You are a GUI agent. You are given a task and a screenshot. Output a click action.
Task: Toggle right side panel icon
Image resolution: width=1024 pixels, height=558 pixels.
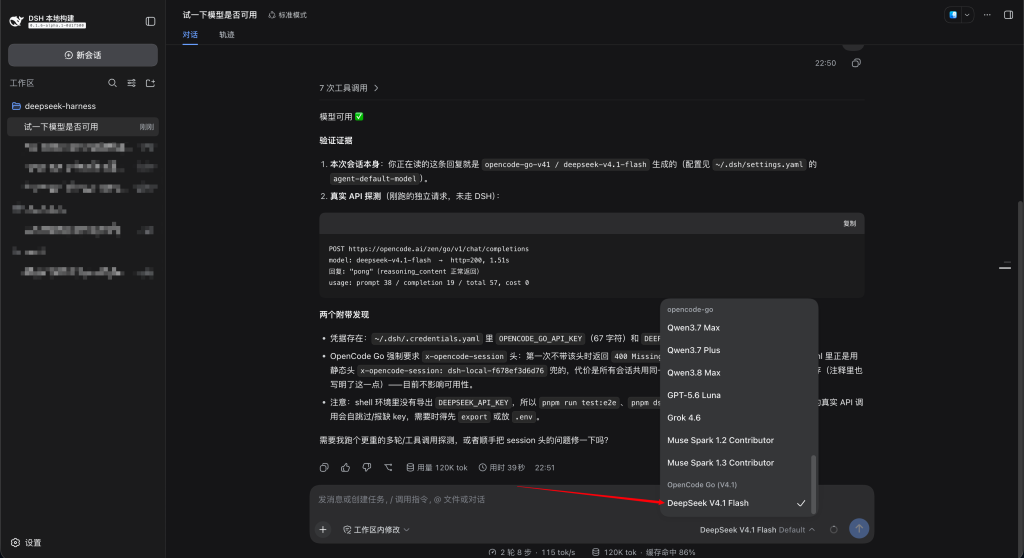click(x=1008, y=14)
